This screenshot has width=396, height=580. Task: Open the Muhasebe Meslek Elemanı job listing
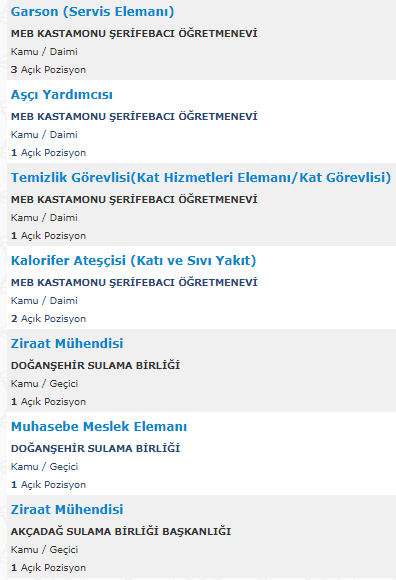tap(99, 426)
